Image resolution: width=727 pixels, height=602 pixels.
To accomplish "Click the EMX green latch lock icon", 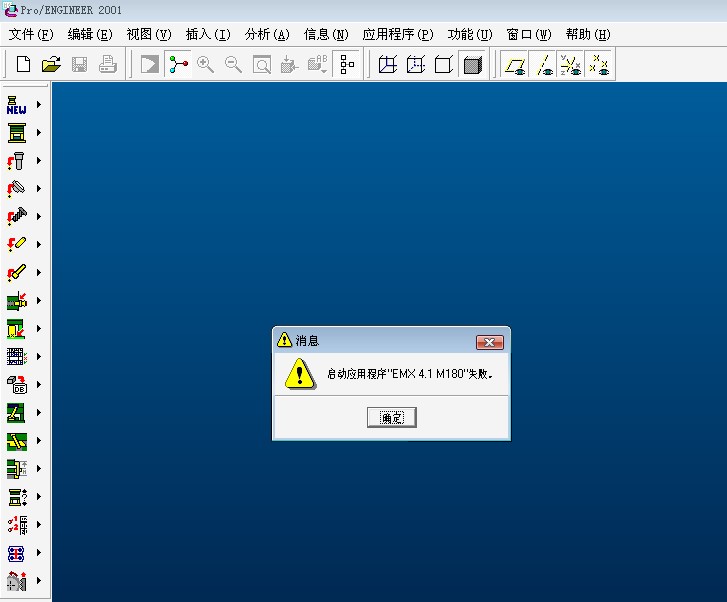I will pyautogui.click(x=17, y=469).
